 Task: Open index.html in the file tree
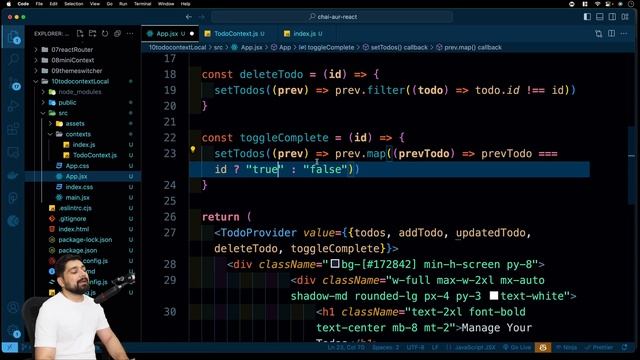[x=73, y=229]
